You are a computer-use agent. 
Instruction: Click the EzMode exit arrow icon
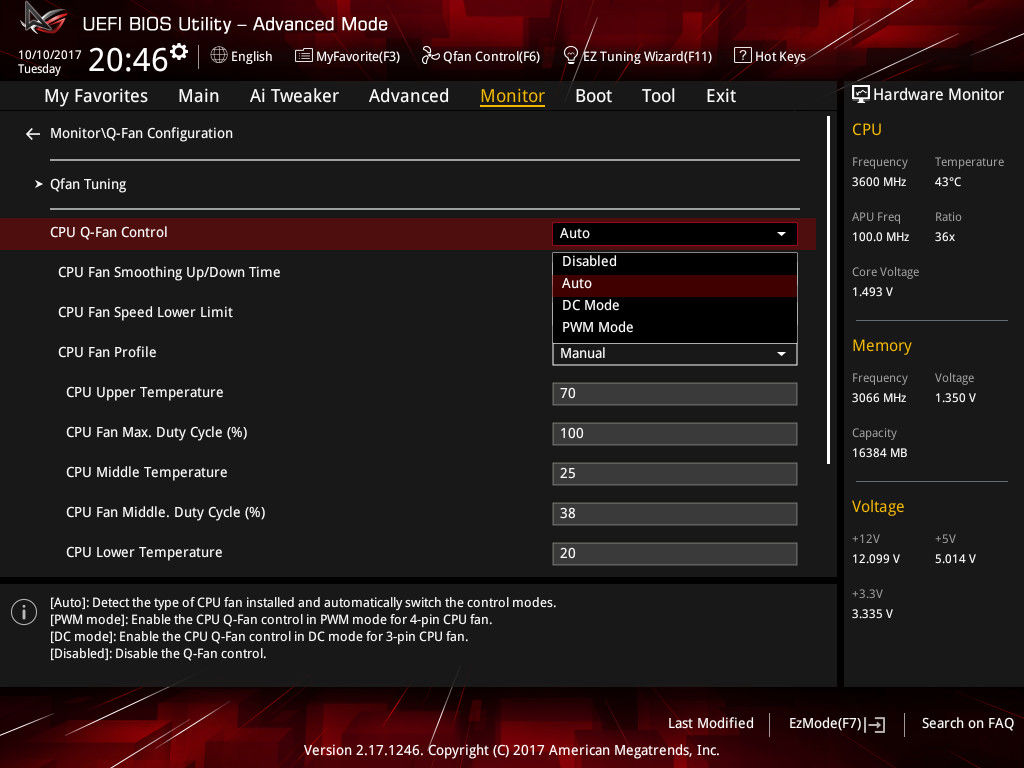875,724
